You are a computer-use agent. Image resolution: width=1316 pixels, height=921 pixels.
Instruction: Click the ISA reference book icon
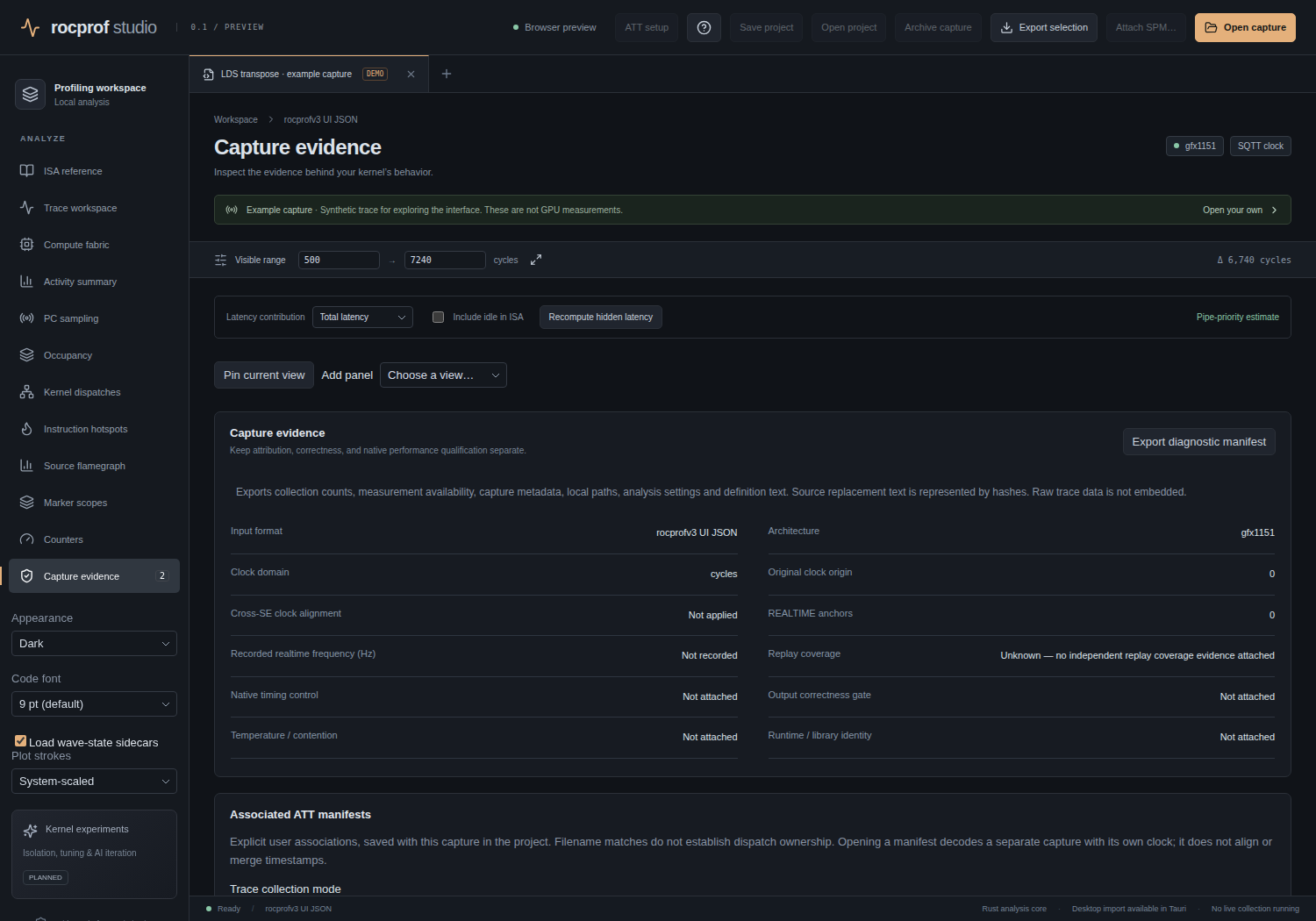click(x=26, y=171)
